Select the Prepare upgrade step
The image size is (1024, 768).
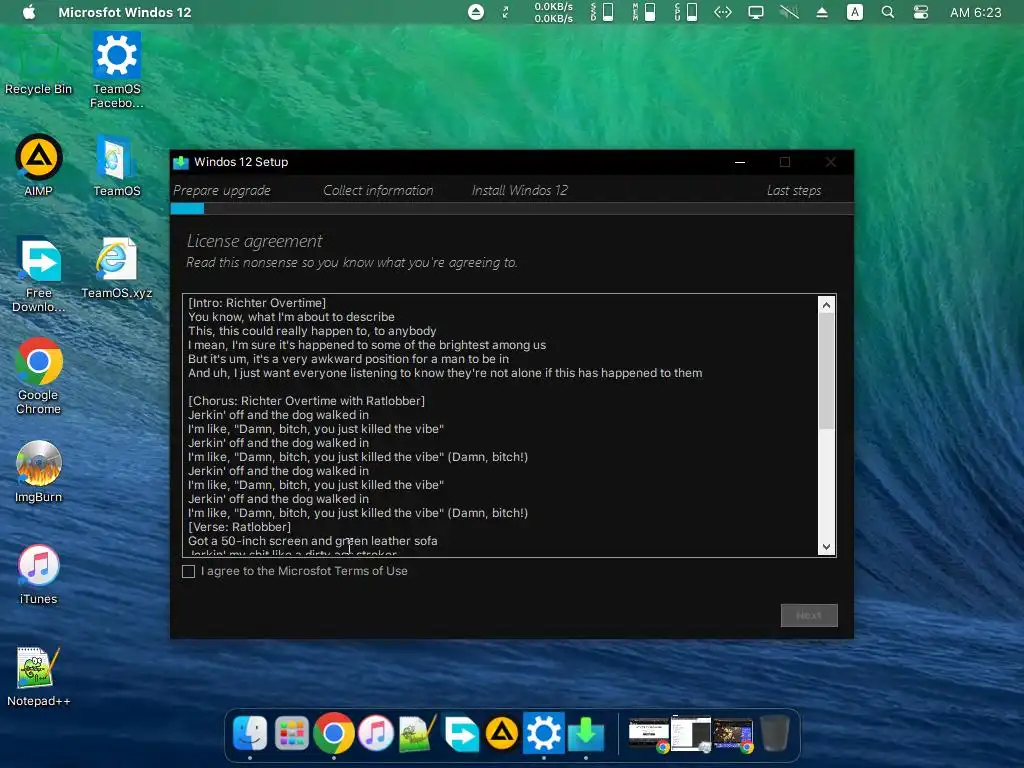pos(222,191)
